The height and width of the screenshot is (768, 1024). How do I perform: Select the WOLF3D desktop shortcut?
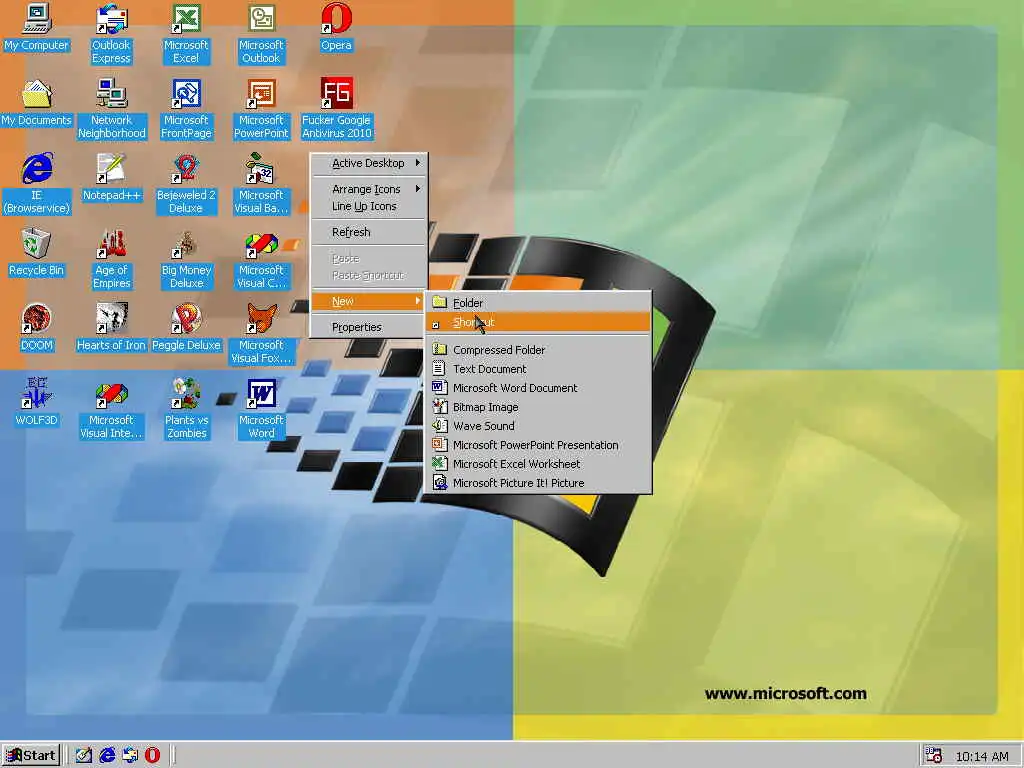(x=37, y=403)
